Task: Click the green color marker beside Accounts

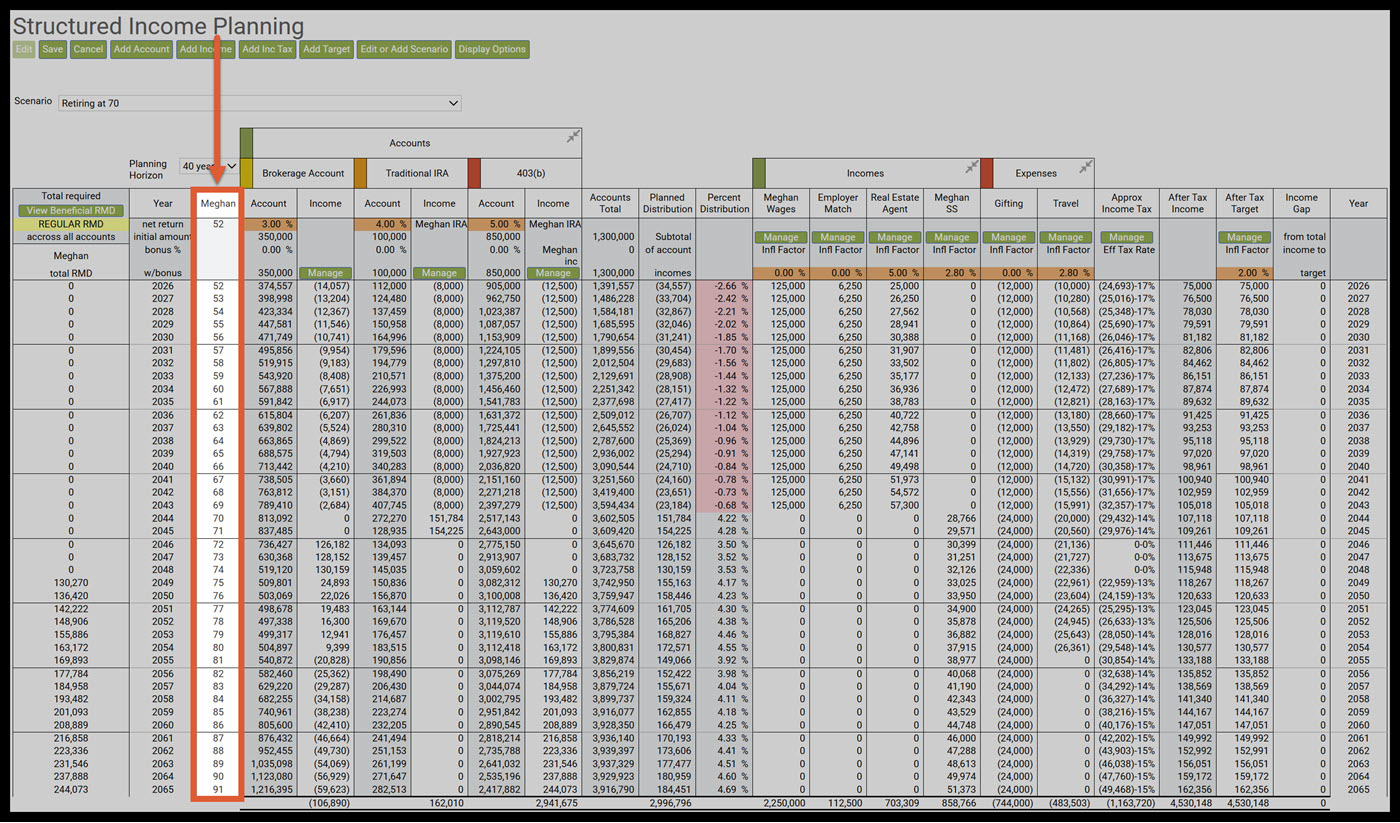Action: 247,143
